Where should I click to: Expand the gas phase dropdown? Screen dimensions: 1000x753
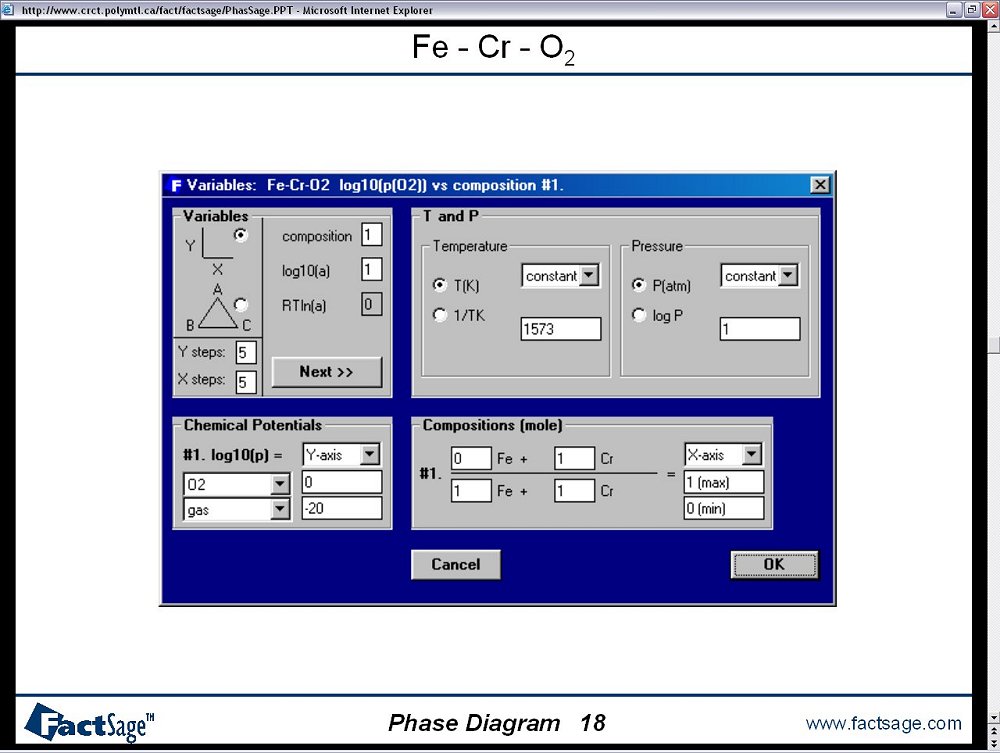[279, 510]
